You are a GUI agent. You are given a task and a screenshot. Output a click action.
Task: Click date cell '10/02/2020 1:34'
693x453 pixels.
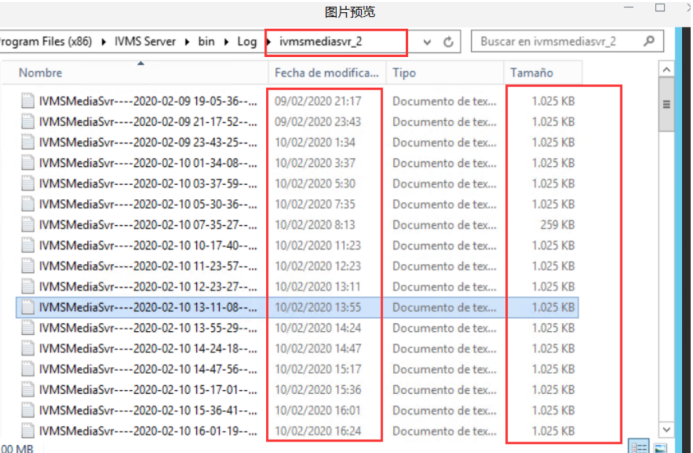coord(315,142)
